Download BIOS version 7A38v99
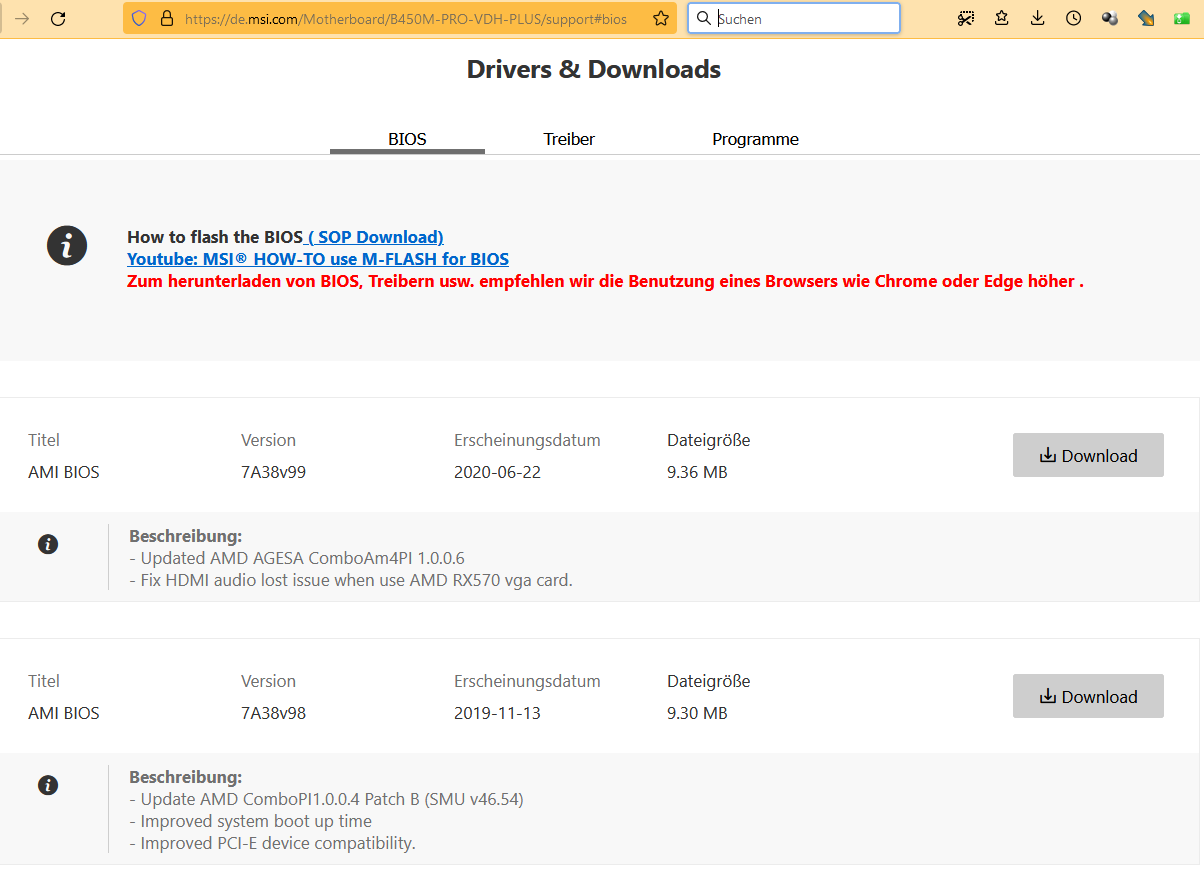Viewport: 1204px width, 885px height. tap(1088, 455)
